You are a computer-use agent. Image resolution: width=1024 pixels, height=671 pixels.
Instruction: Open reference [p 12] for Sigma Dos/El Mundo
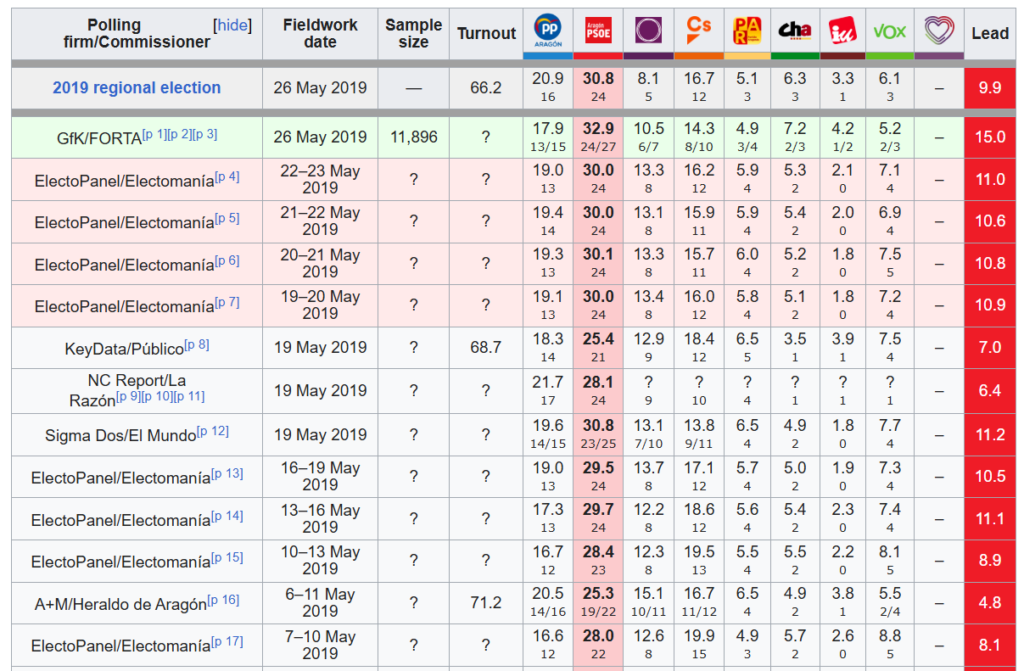(x=212, y=431)
